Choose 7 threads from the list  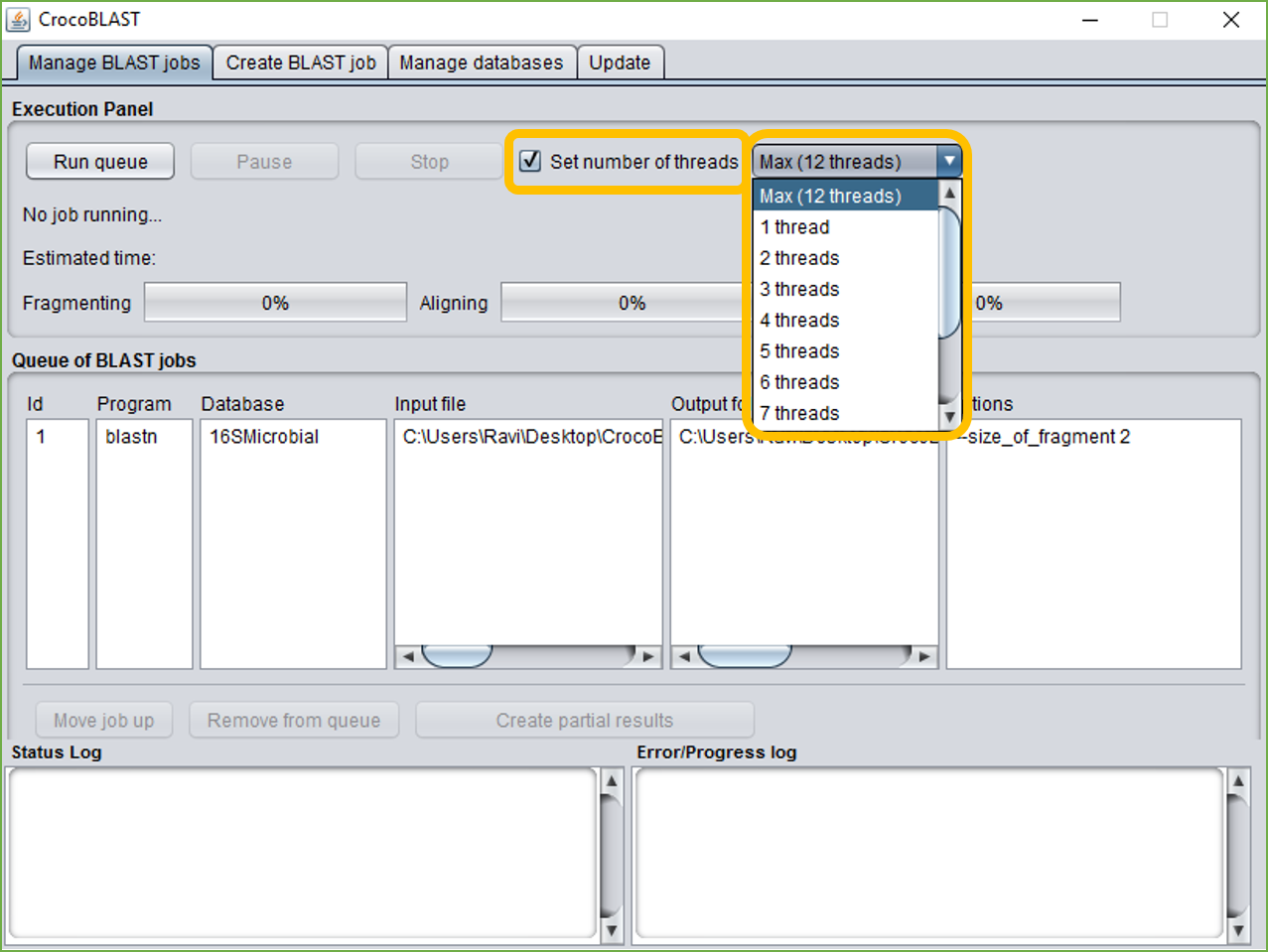tap(845, 413)
